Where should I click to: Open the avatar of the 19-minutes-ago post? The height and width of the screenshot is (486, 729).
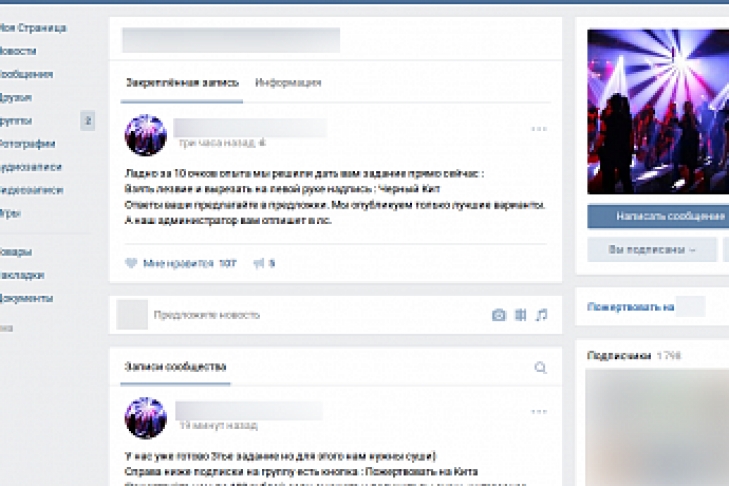145,418
